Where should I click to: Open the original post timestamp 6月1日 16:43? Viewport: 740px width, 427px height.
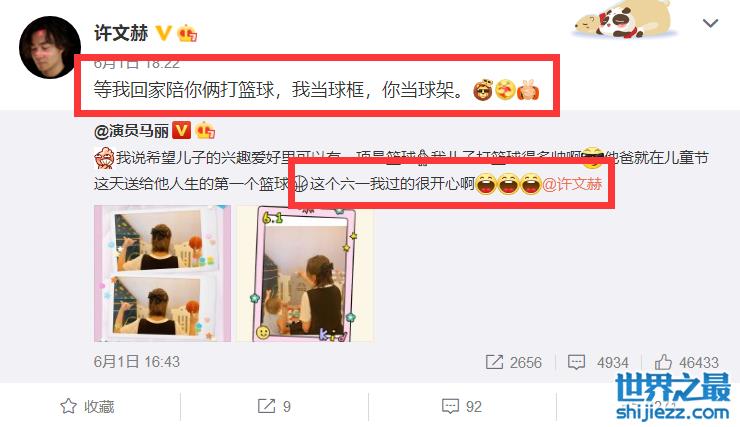(137, 362)
